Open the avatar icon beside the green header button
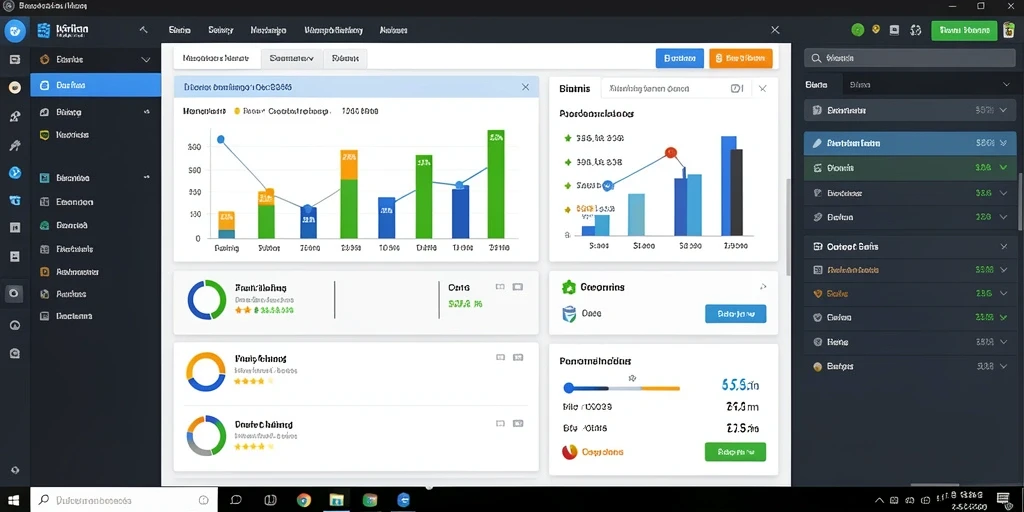Image resolution: width=1024 pixels, height=512 pixels. (x=1010, y=30)
